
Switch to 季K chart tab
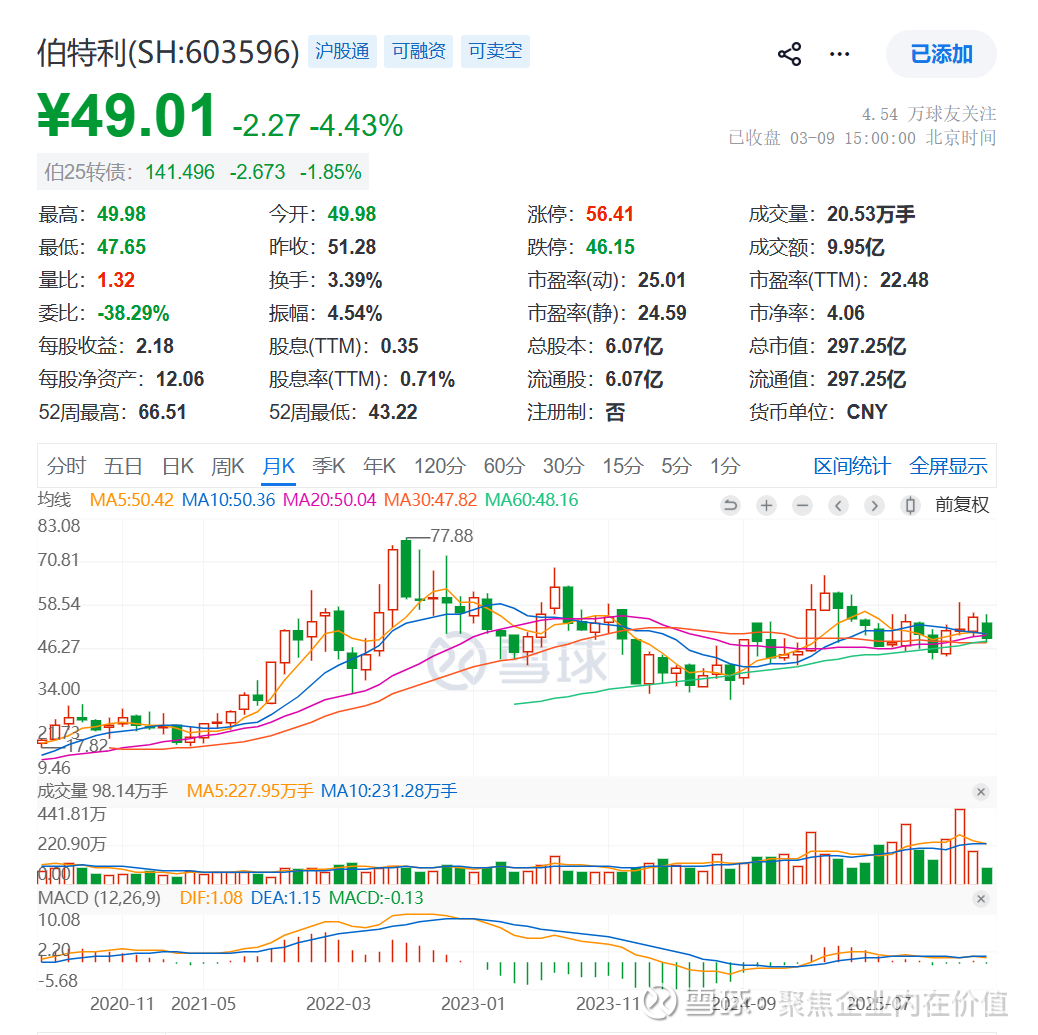tap(329, 466)
